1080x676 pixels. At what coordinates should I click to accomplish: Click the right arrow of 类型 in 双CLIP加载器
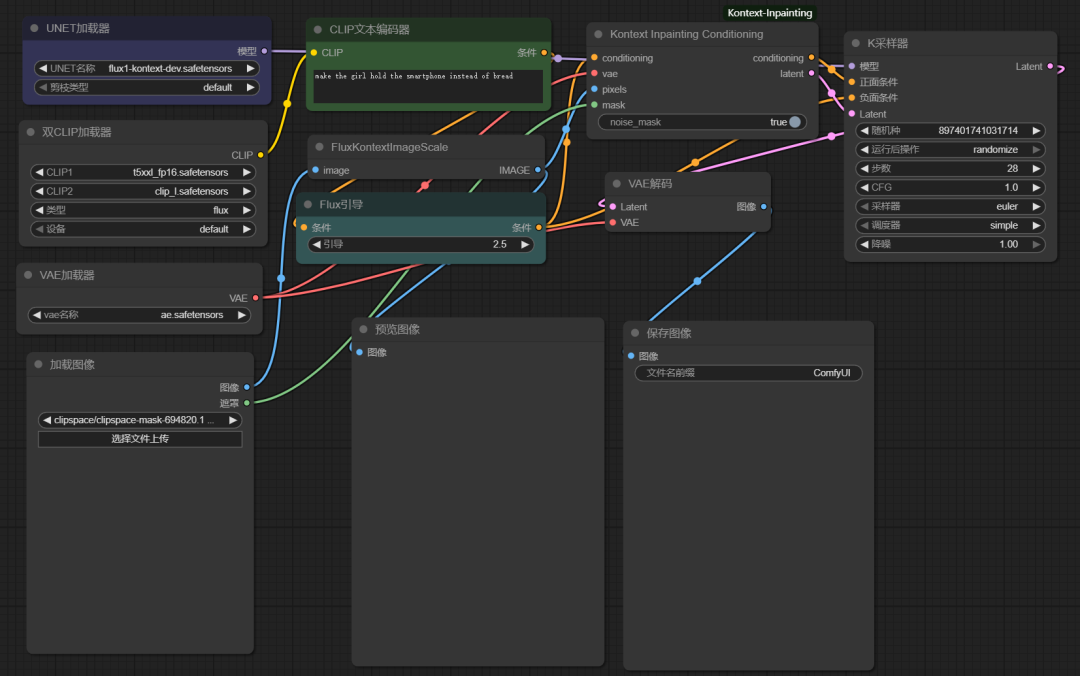click(x=247, y=210)
